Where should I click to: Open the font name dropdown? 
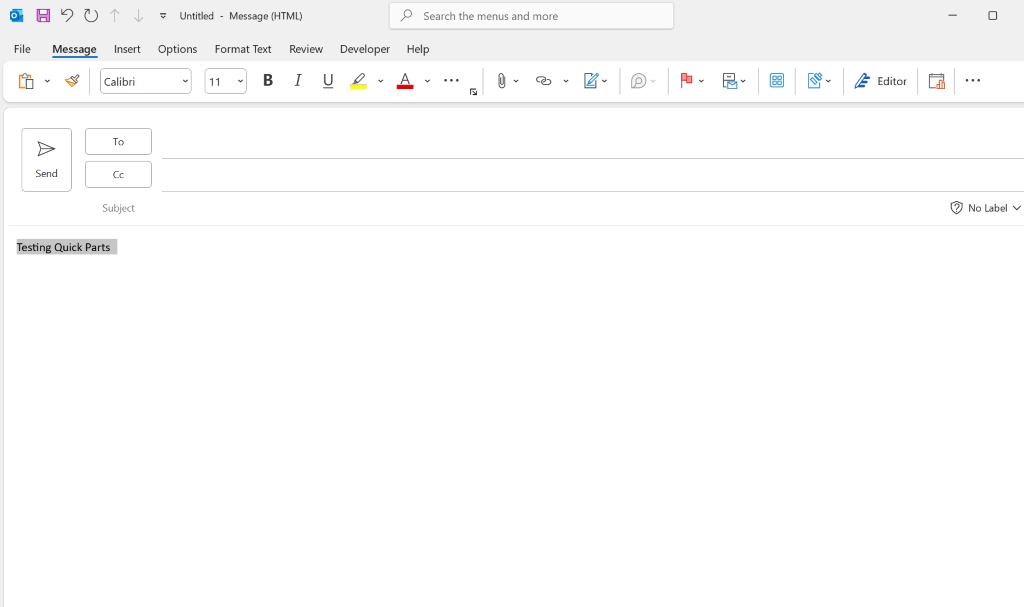coord(184,81)
